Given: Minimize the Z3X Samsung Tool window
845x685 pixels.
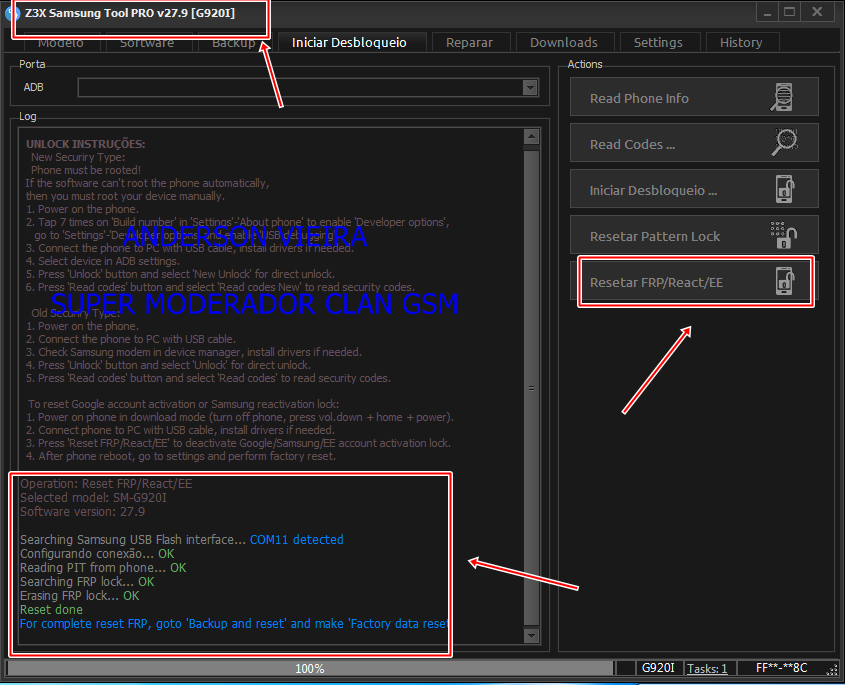Looking at the screenshot, I should (x=767, y=12).
